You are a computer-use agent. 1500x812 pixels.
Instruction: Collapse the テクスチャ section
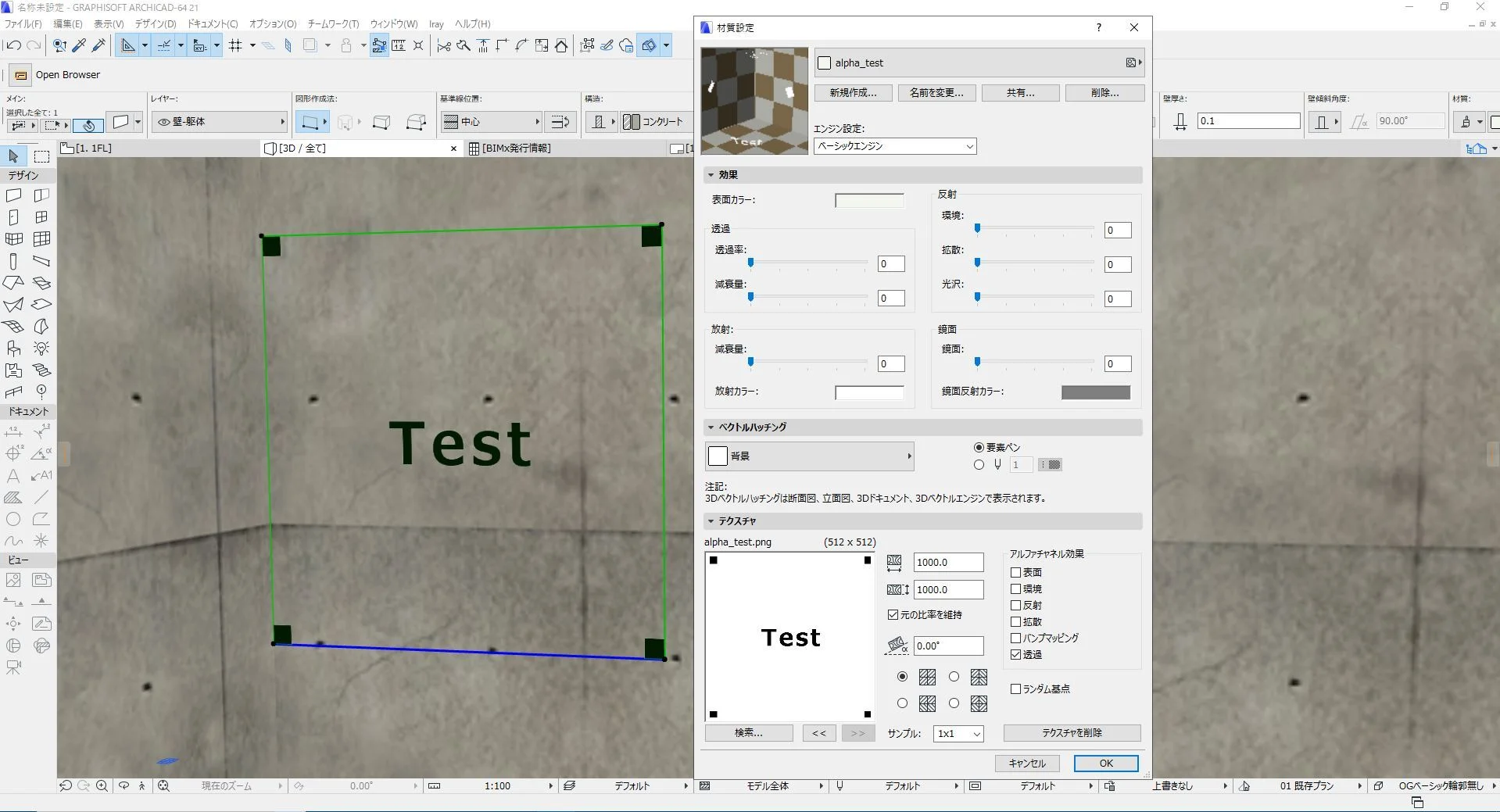click(x=711, y=521)
